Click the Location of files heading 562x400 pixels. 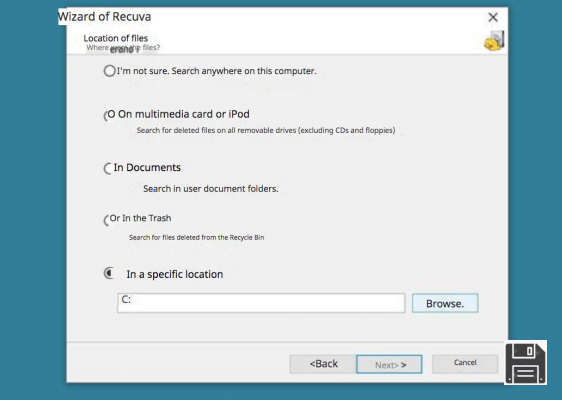(115, 38)
